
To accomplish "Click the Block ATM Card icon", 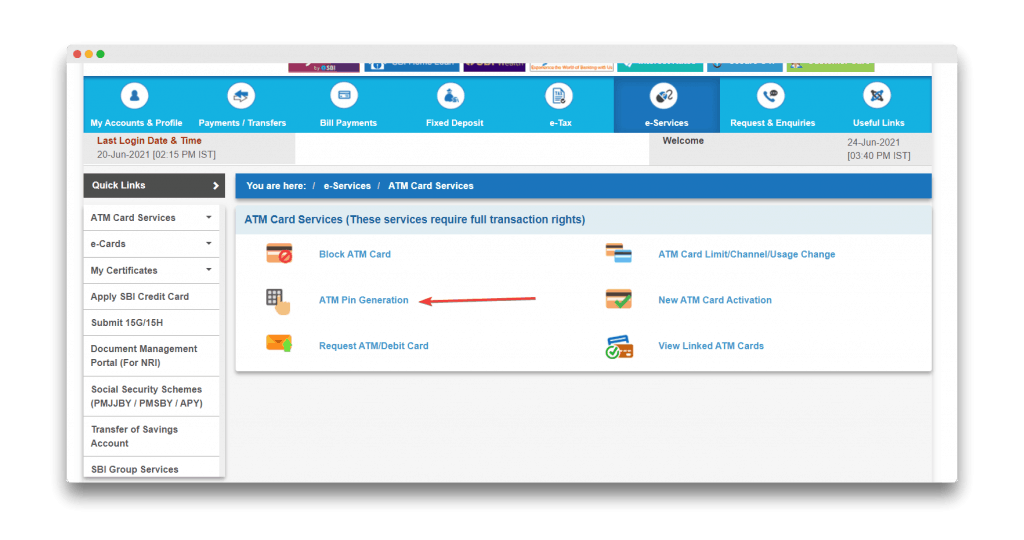I will (280, 253).
